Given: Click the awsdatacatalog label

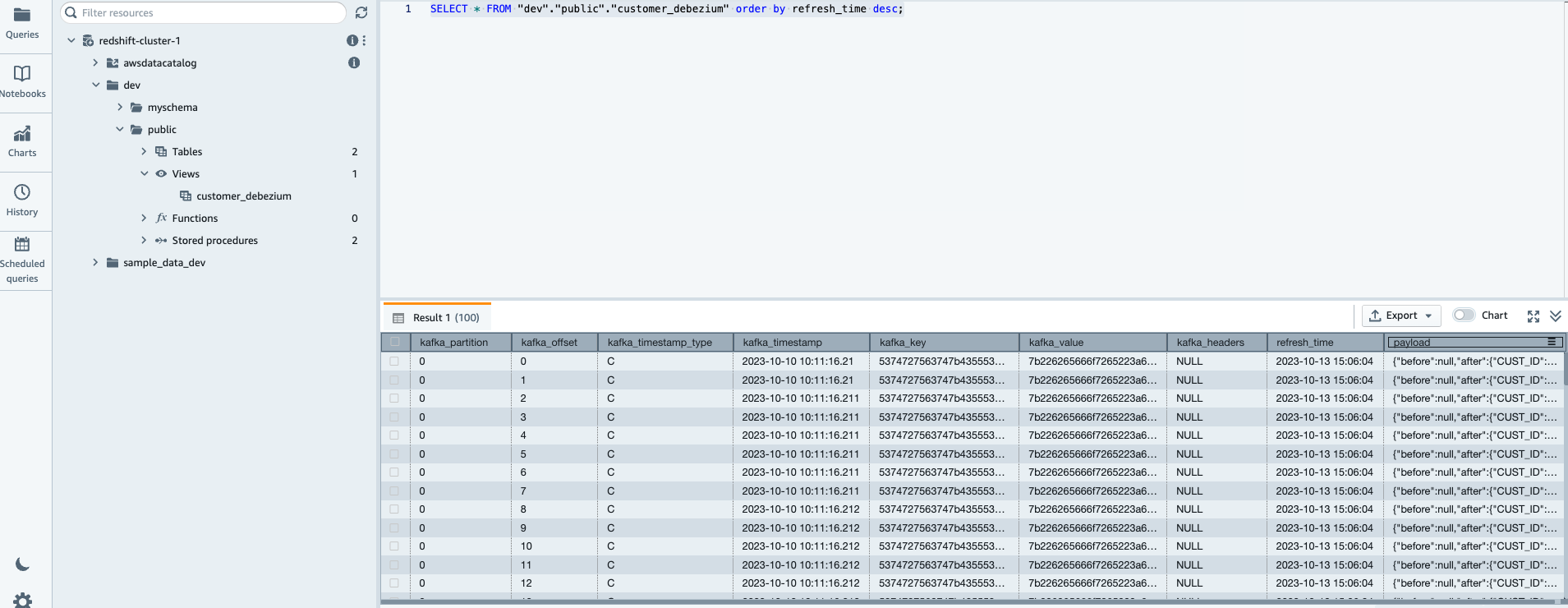Looking at the screenshot, I should 160,62.
